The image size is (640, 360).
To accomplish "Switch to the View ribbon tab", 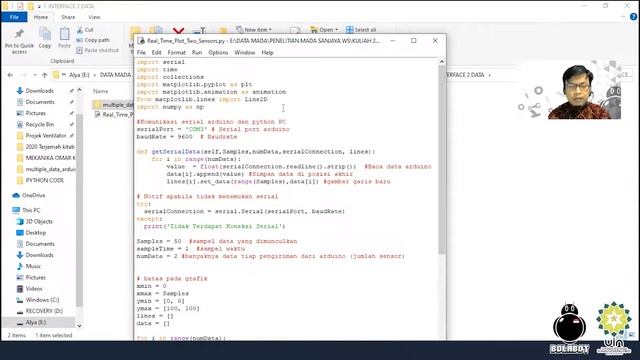I will 94,17.
